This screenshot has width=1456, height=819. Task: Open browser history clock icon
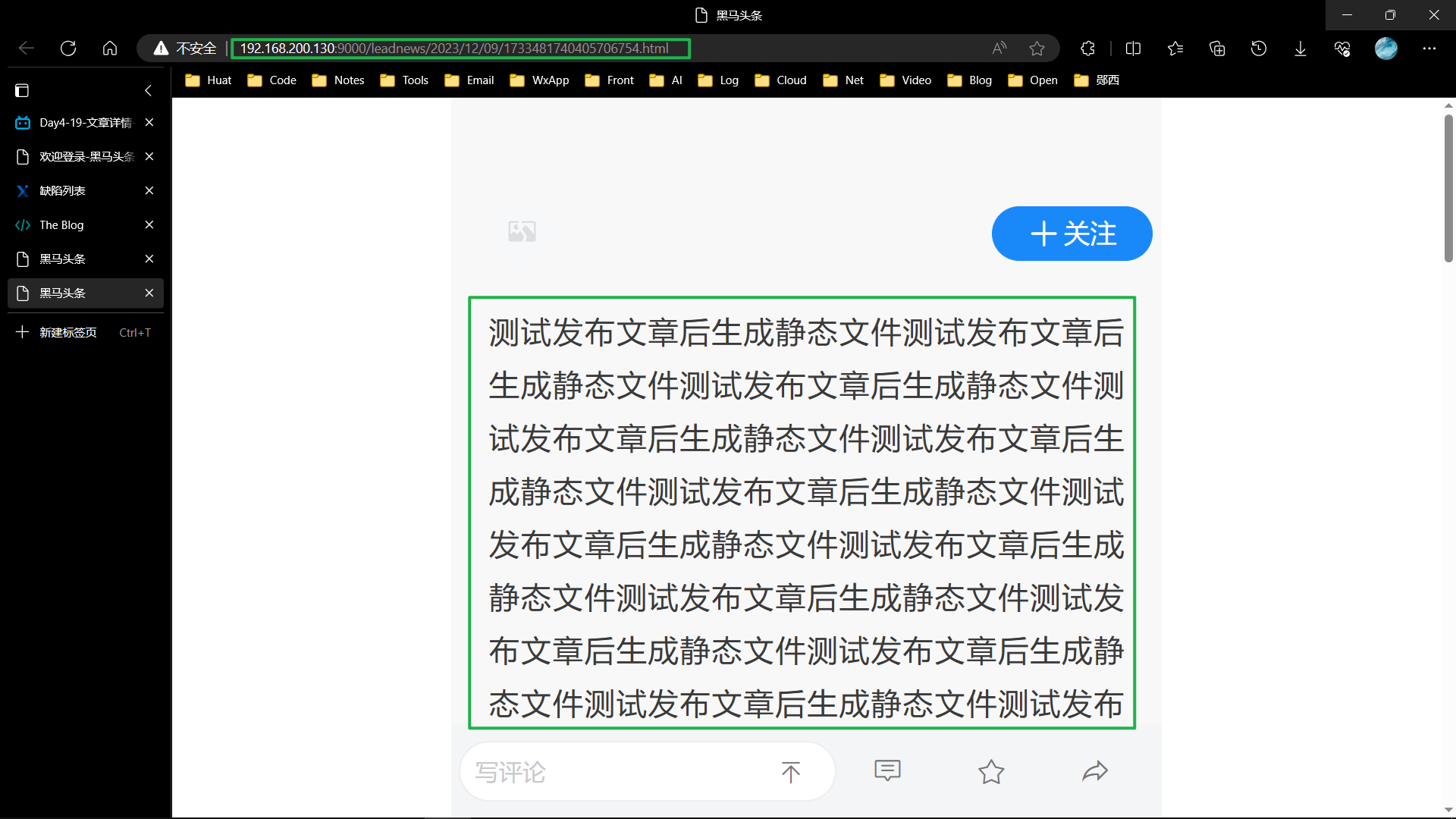1258,49
